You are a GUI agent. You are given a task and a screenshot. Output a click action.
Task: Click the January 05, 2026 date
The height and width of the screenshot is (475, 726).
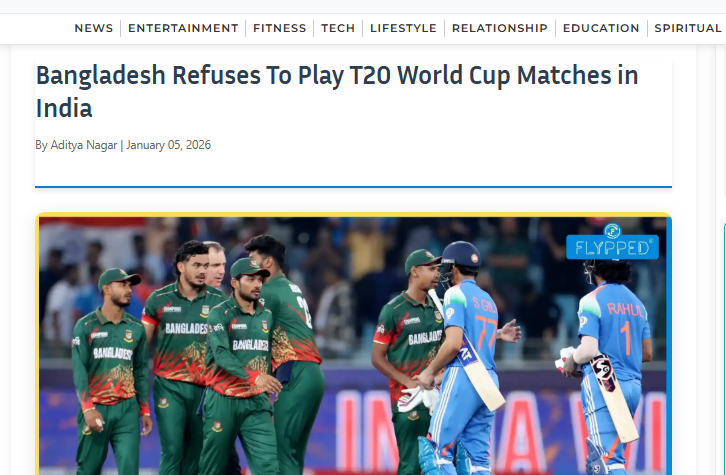coord(169,145)
